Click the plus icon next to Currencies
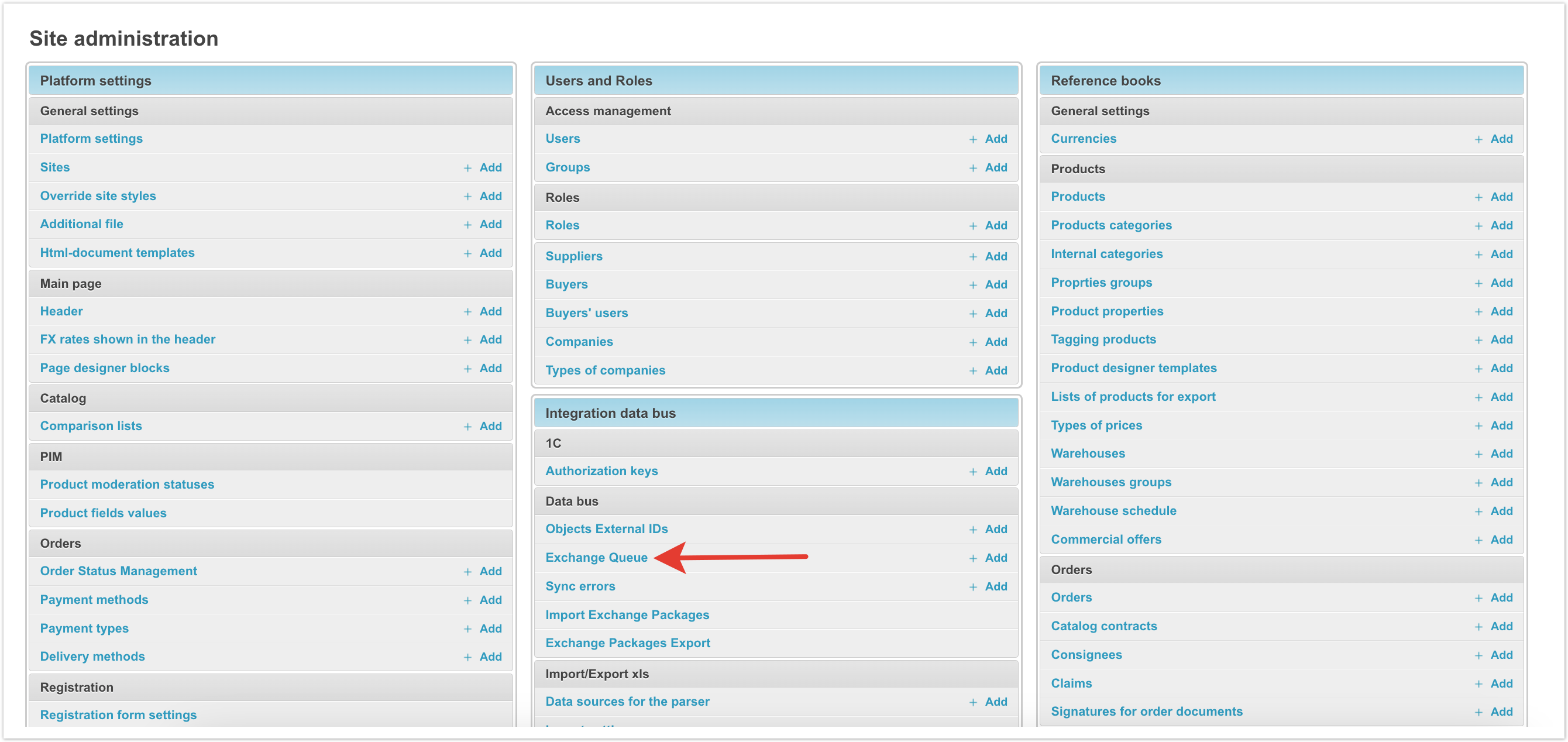The height and width of the screenshot is (742, 1568). [1478, 139]
